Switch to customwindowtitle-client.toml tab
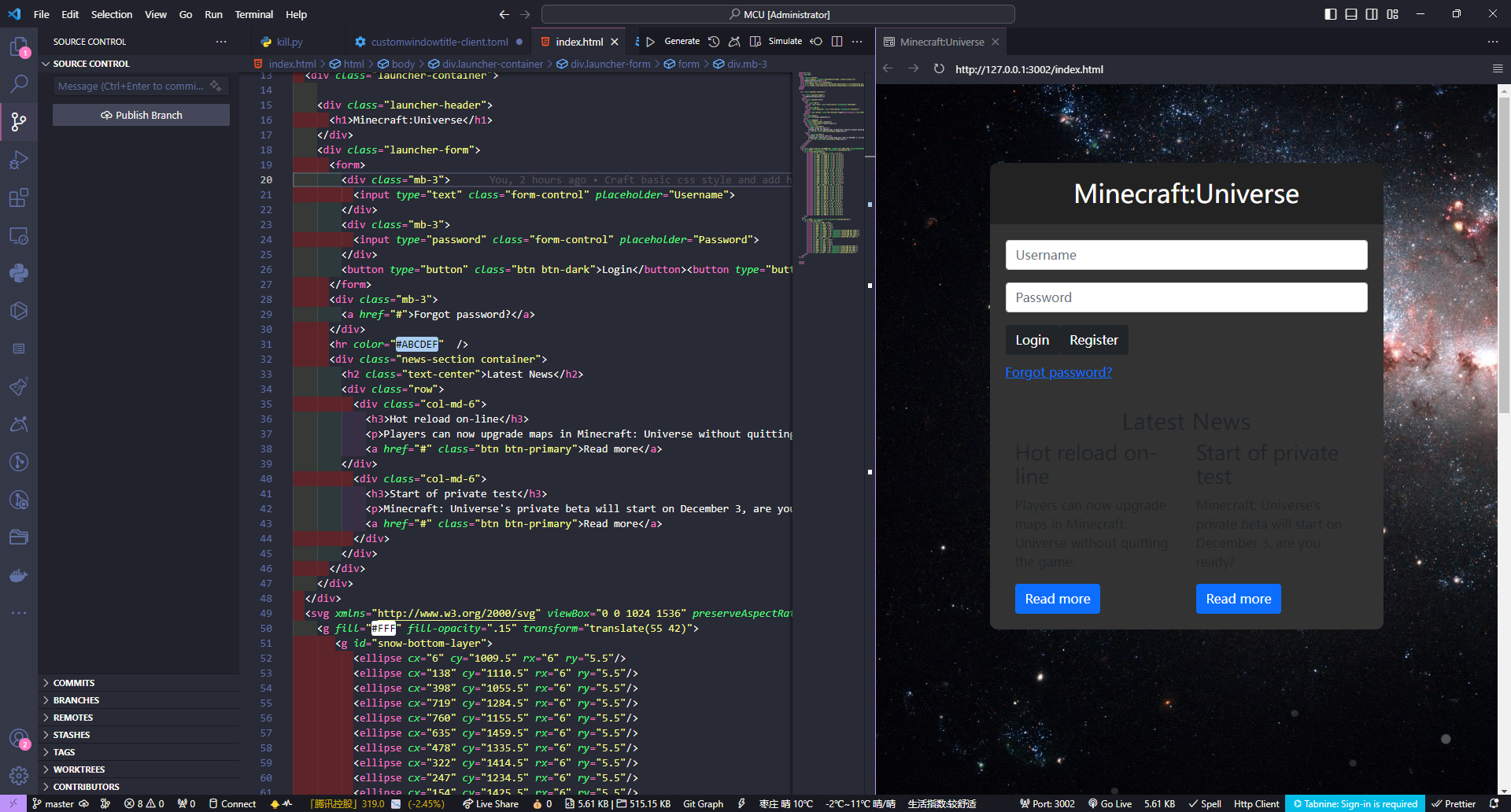The height and width of the screenshot is (812, 1511). click(x=439, y=42)
